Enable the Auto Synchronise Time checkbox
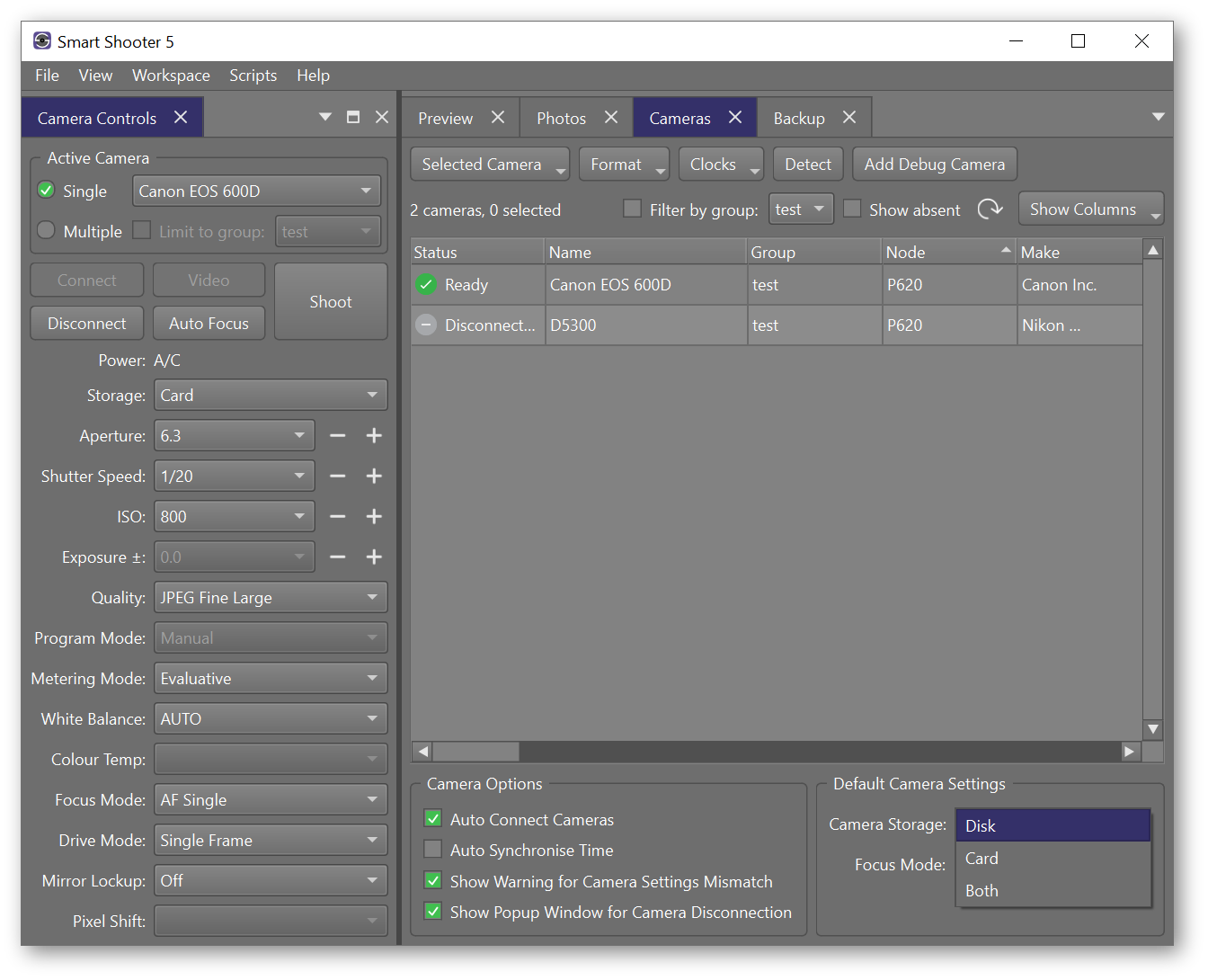Viewport: 1208px width, 980px height. click(x=432, y=850)
